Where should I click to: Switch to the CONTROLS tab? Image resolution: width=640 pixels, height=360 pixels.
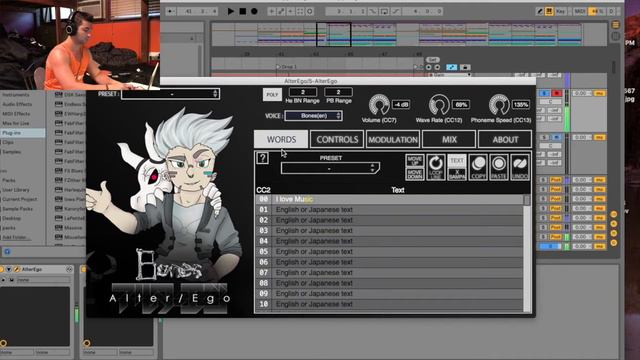click(x=337, y=139)
